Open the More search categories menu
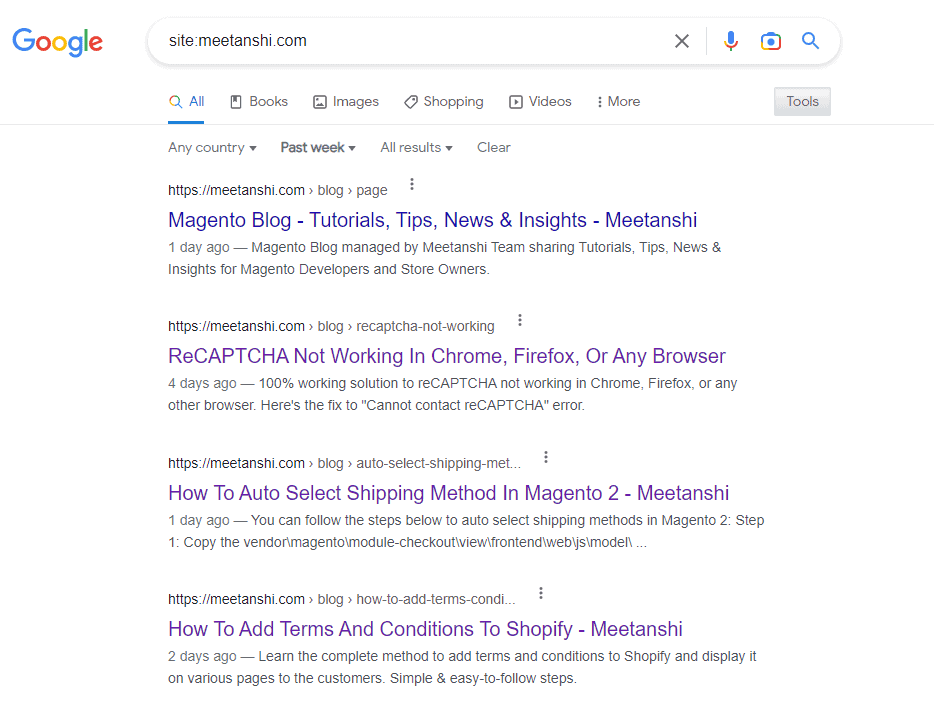 [618, 102]
